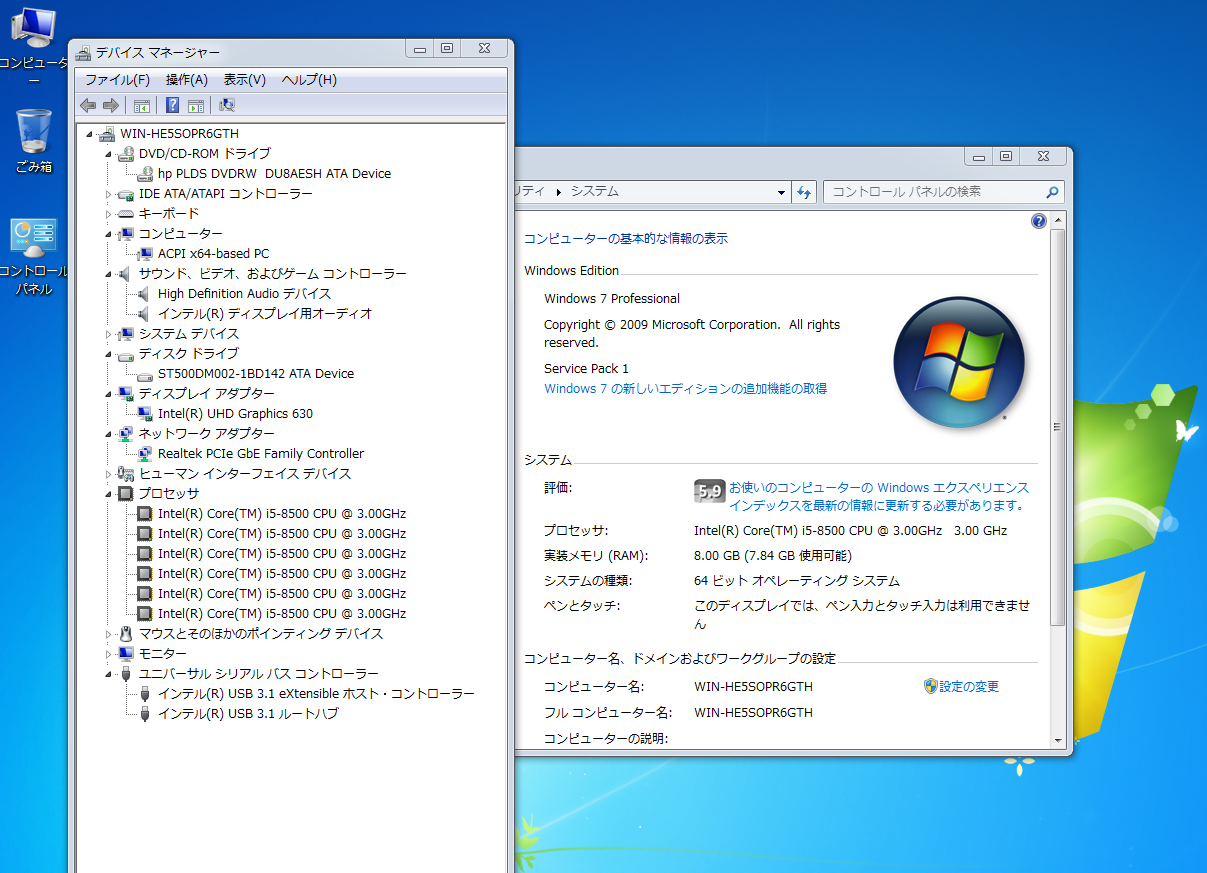1207x873 pixels.
Task: Click the Realtek PCIe GbE network adapter icon
Action: click(x=145, y=454)
